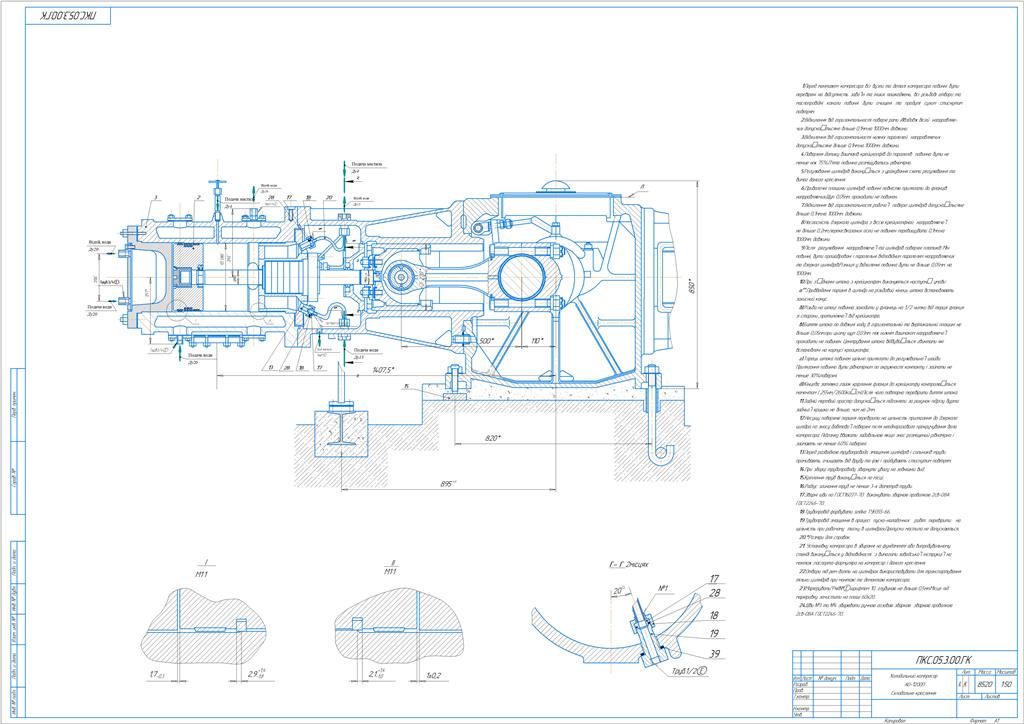This screenshot has height=724, width=1024.
Task: Click position callout 1 on the cylinder cover
Action: click(x=156, y=197)
